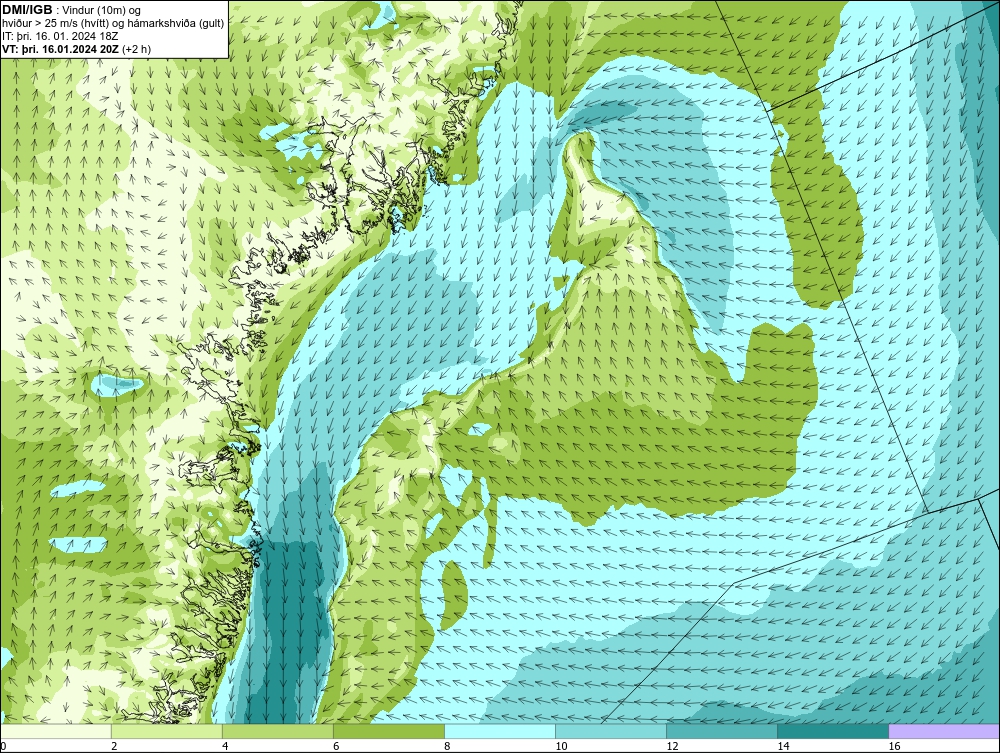This screenshot has width=1000, height=753.
Task: Click the 10–12 m/s light teal swatch
Action: (611, 731)
